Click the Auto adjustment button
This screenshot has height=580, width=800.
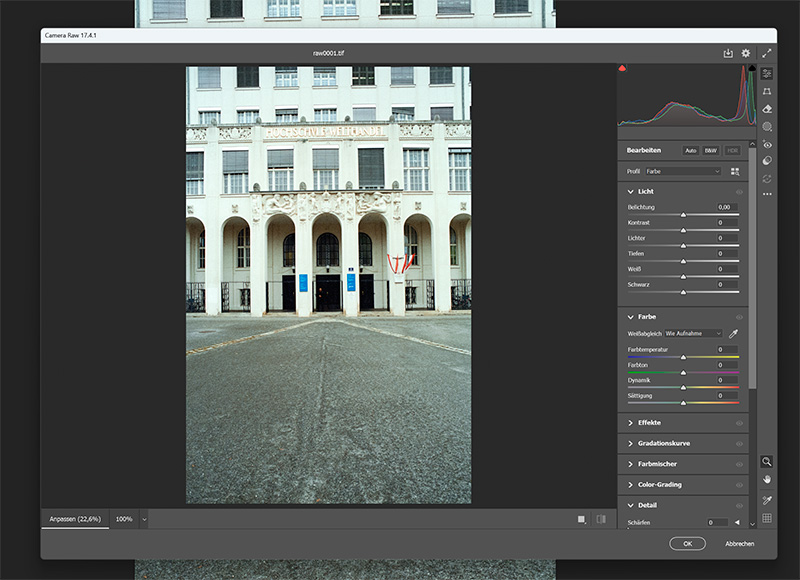coord(691,150)
